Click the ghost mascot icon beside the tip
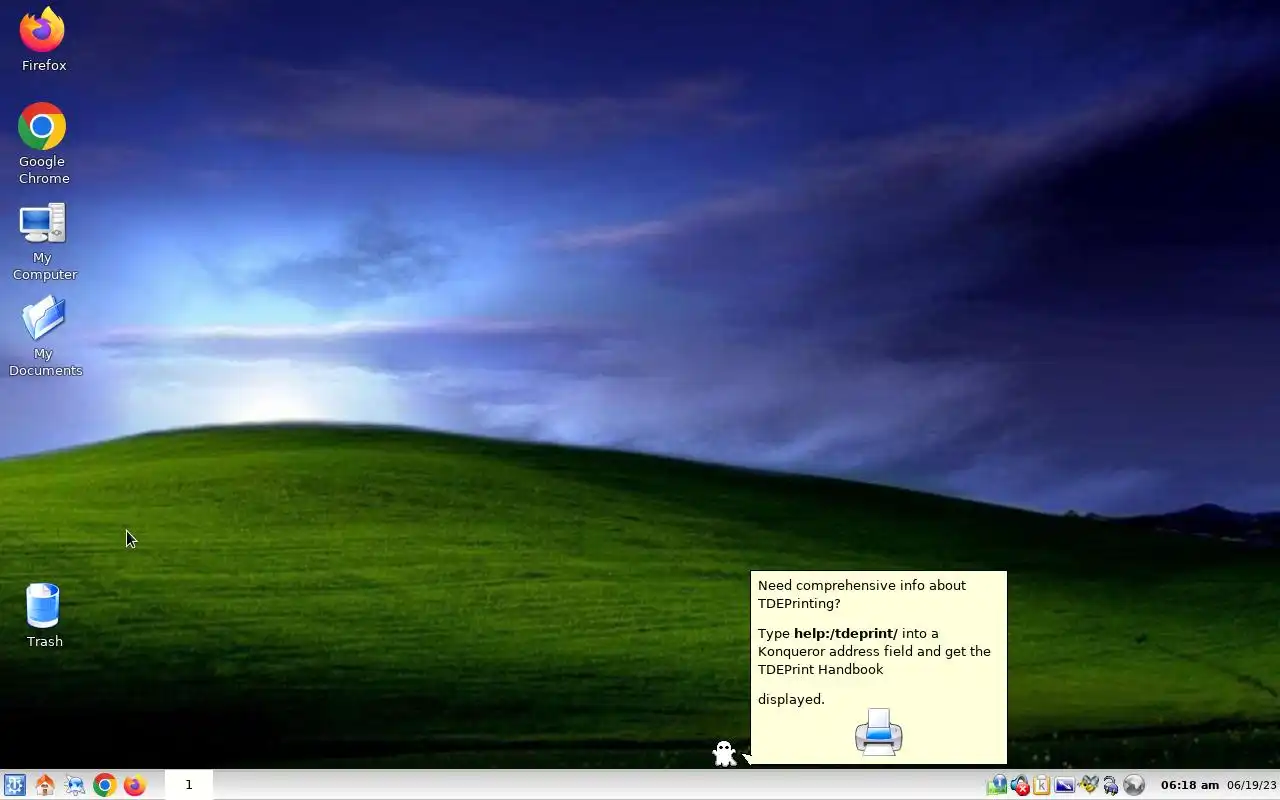1280x800 pixels. pyautogui.click(x=724, y=753)
